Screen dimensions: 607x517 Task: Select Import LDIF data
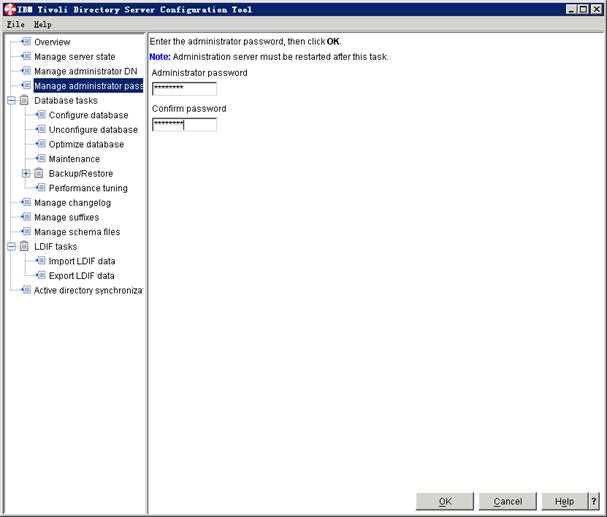point(82,261)
